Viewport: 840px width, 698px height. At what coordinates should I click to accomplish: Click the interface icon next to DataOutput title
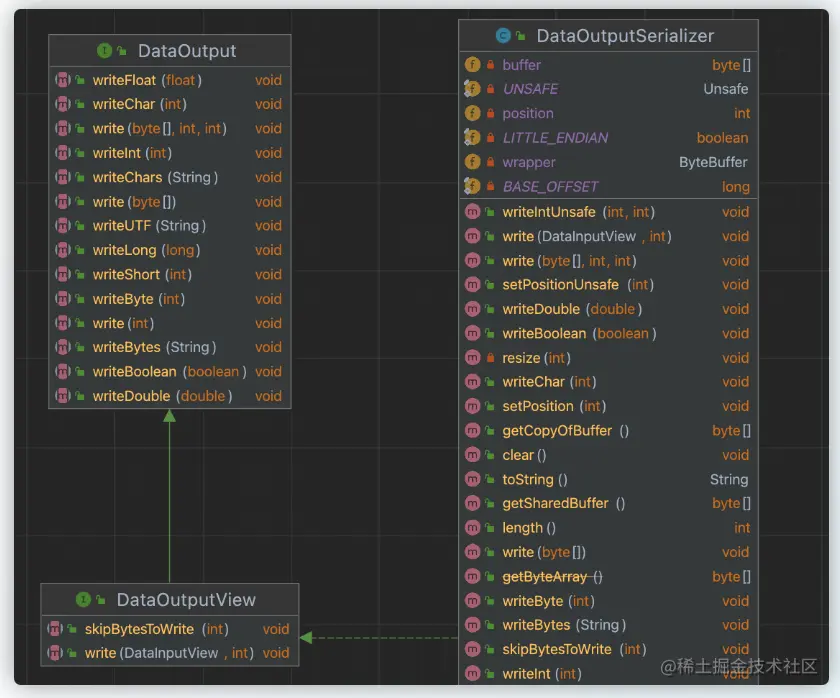pos(104,51)
